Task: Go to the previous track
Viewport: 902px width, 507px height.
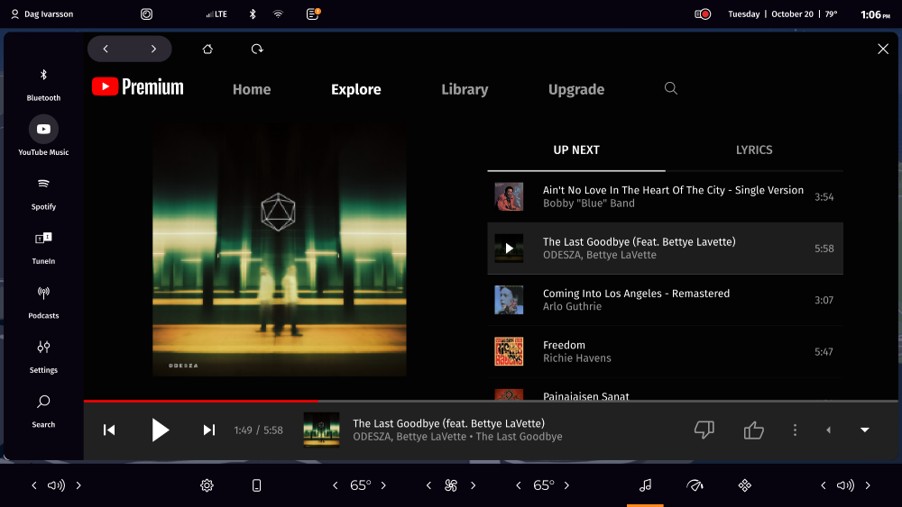Action: click(x=109, y=430)
